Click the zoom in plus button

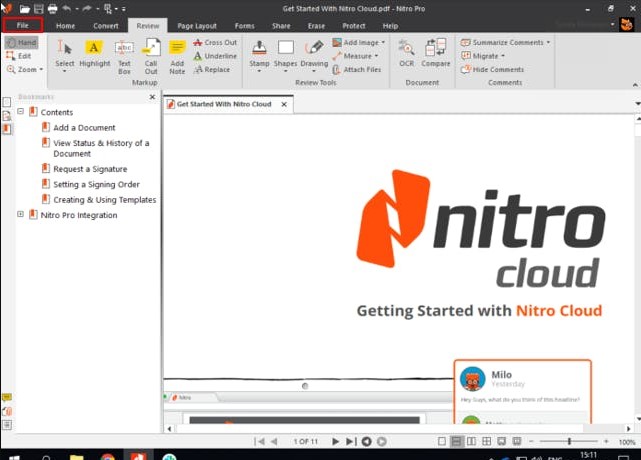pyautogui.click(x=606, y=441)
